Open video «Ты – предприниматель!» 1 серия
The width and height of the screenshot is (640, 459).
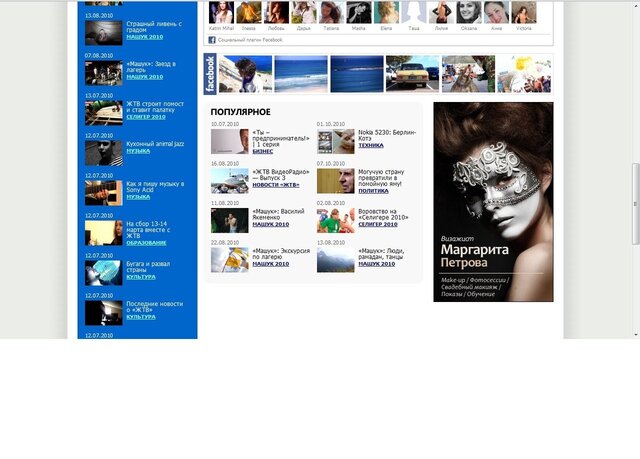click(x=281, y=138)
